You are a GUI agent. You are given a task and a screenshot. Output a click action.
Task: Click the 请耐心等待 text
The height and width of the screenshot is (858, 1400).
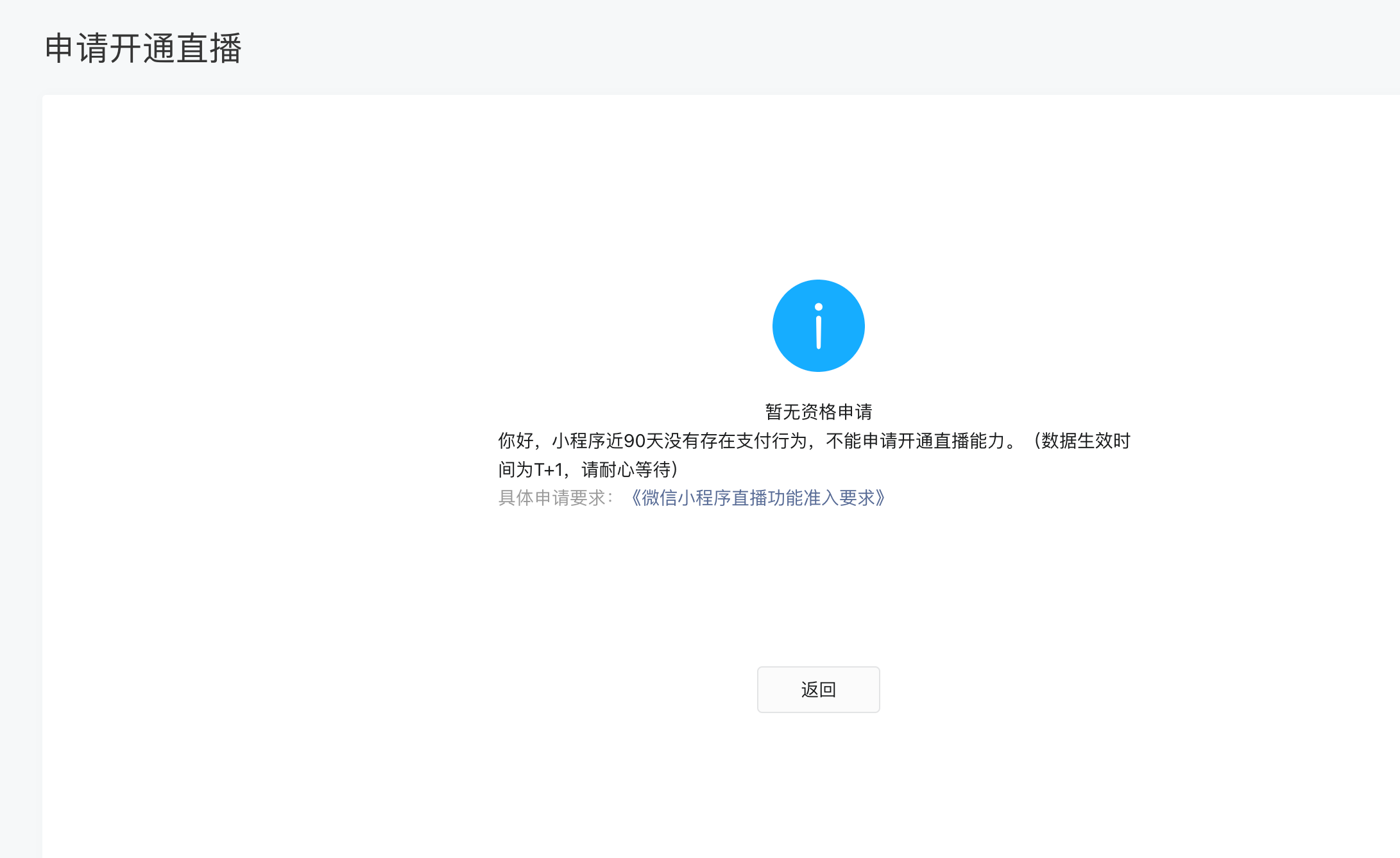point(626,470)
